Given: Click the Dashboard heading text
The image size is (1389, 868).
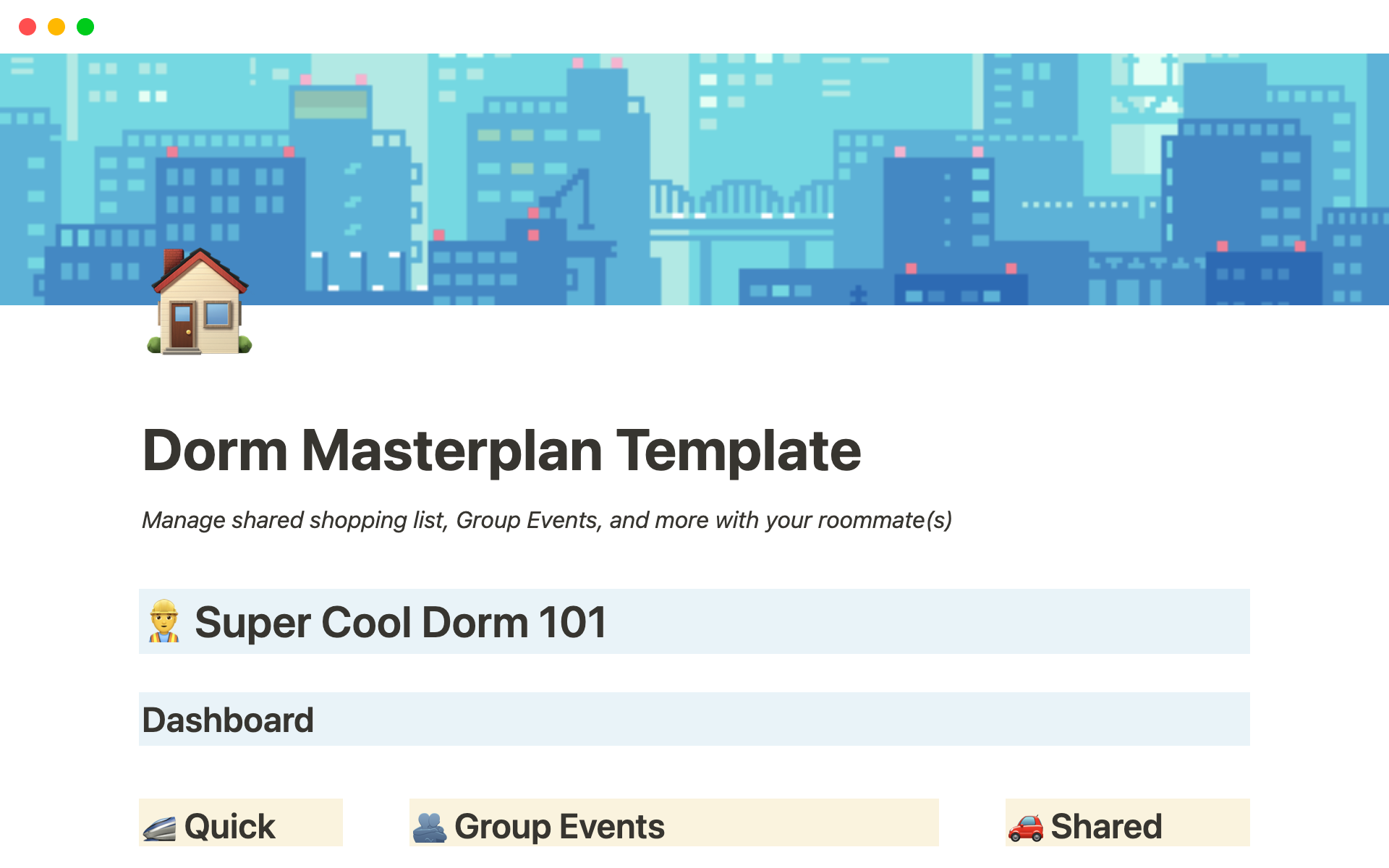Looking at the screenshot, I should coord(228,720).
